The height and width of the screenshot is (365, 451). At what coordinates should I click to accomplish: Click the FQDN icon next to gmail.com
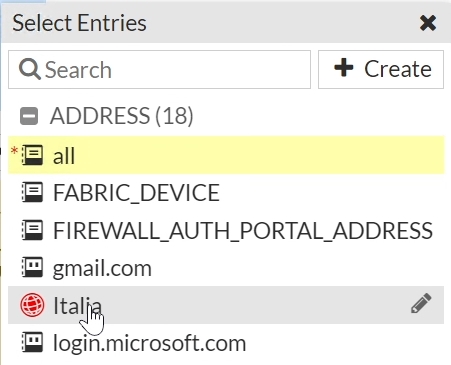32,267
